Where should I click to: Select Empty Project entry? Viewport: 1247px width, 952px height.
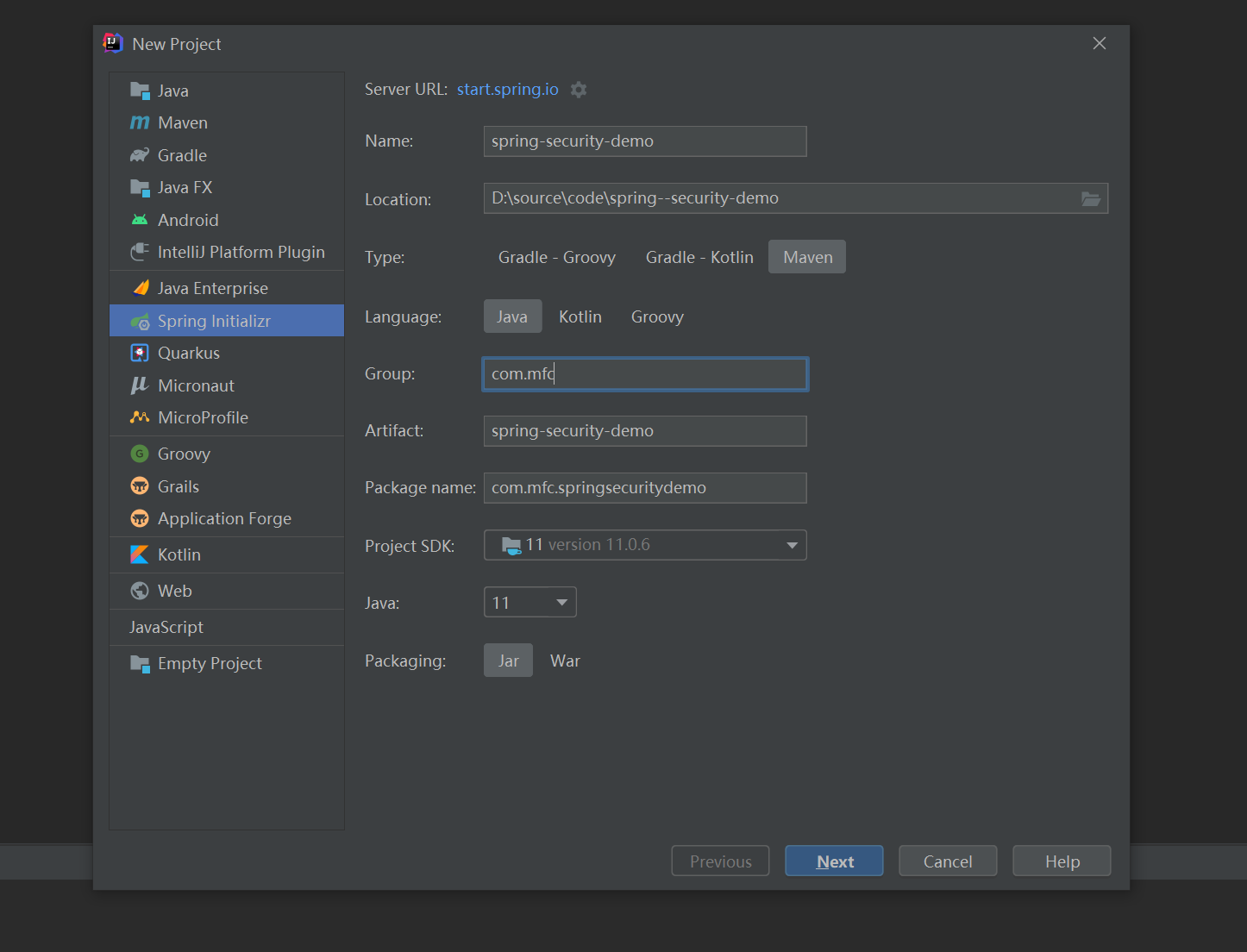tap(227, 663)
